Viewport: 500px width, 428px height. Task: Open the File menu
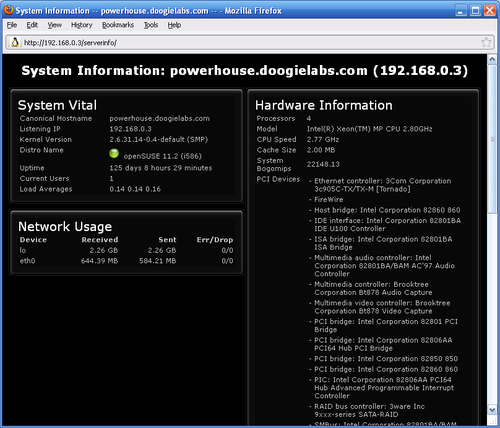coord(12,25)
